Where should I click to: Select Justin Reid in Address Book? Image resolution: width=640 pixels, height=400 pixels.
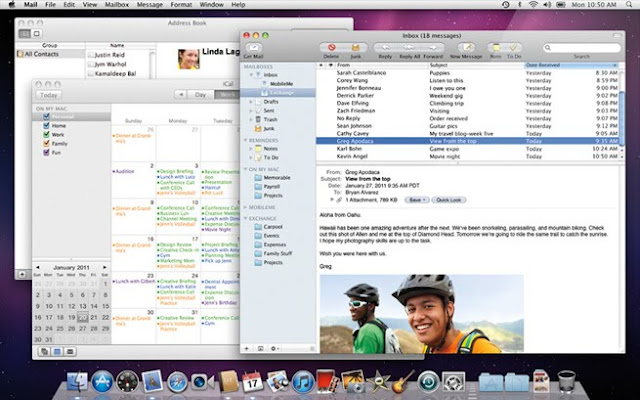click(x=110, y=55)
